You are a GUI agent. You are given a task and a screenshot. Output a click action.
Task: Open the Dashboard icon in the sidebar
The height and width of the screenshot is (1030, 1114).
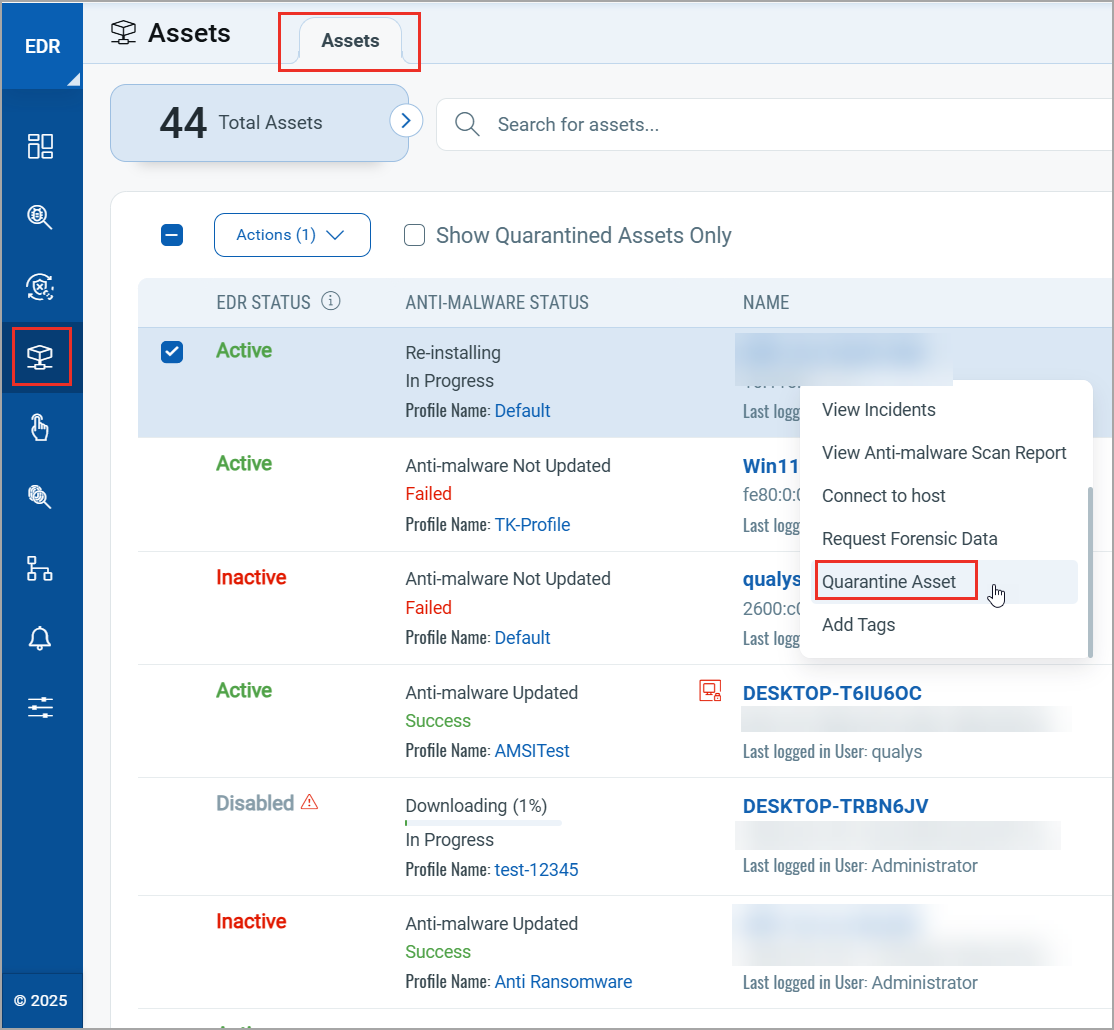tap(41, 146)
